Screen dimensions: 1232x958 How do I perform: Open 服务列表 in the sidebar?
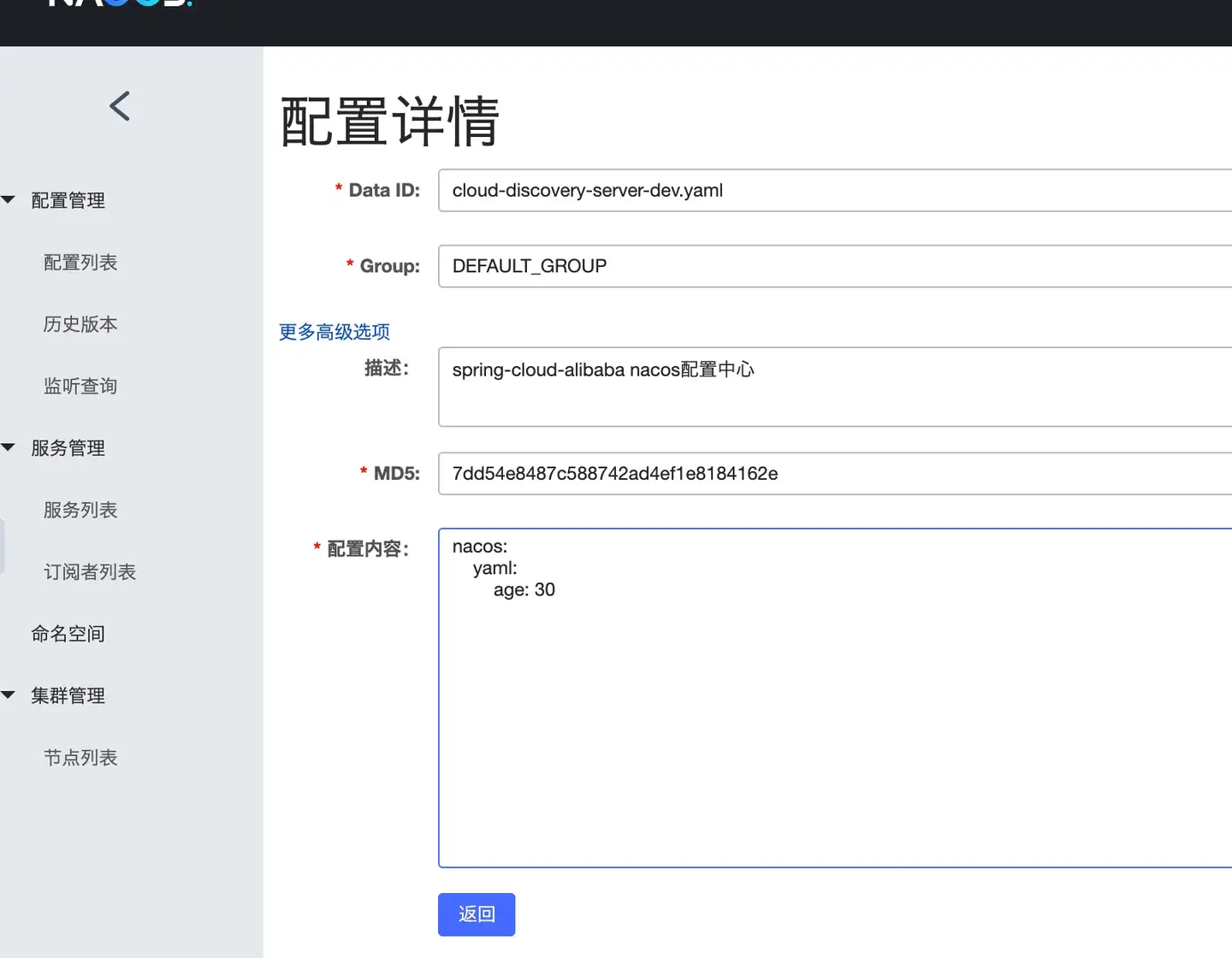coord(80,510)
